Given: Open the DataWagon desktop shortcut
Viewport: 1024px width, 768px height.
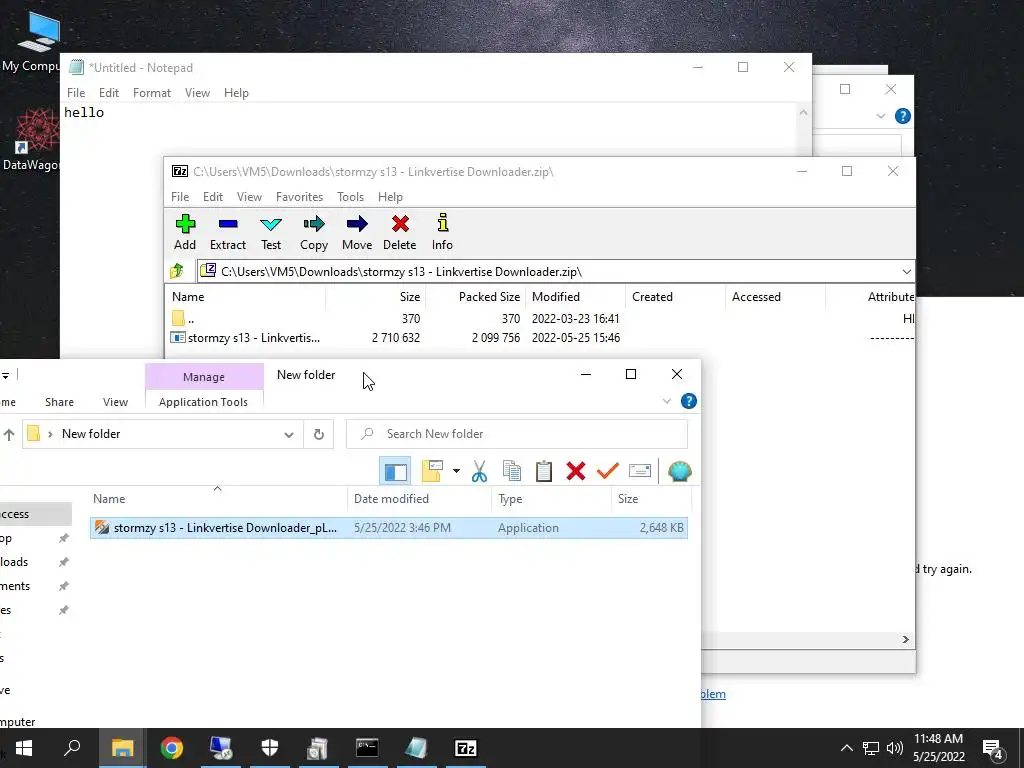Looking at the screenshot, I should pyautogui.click(x=31, y=140).
